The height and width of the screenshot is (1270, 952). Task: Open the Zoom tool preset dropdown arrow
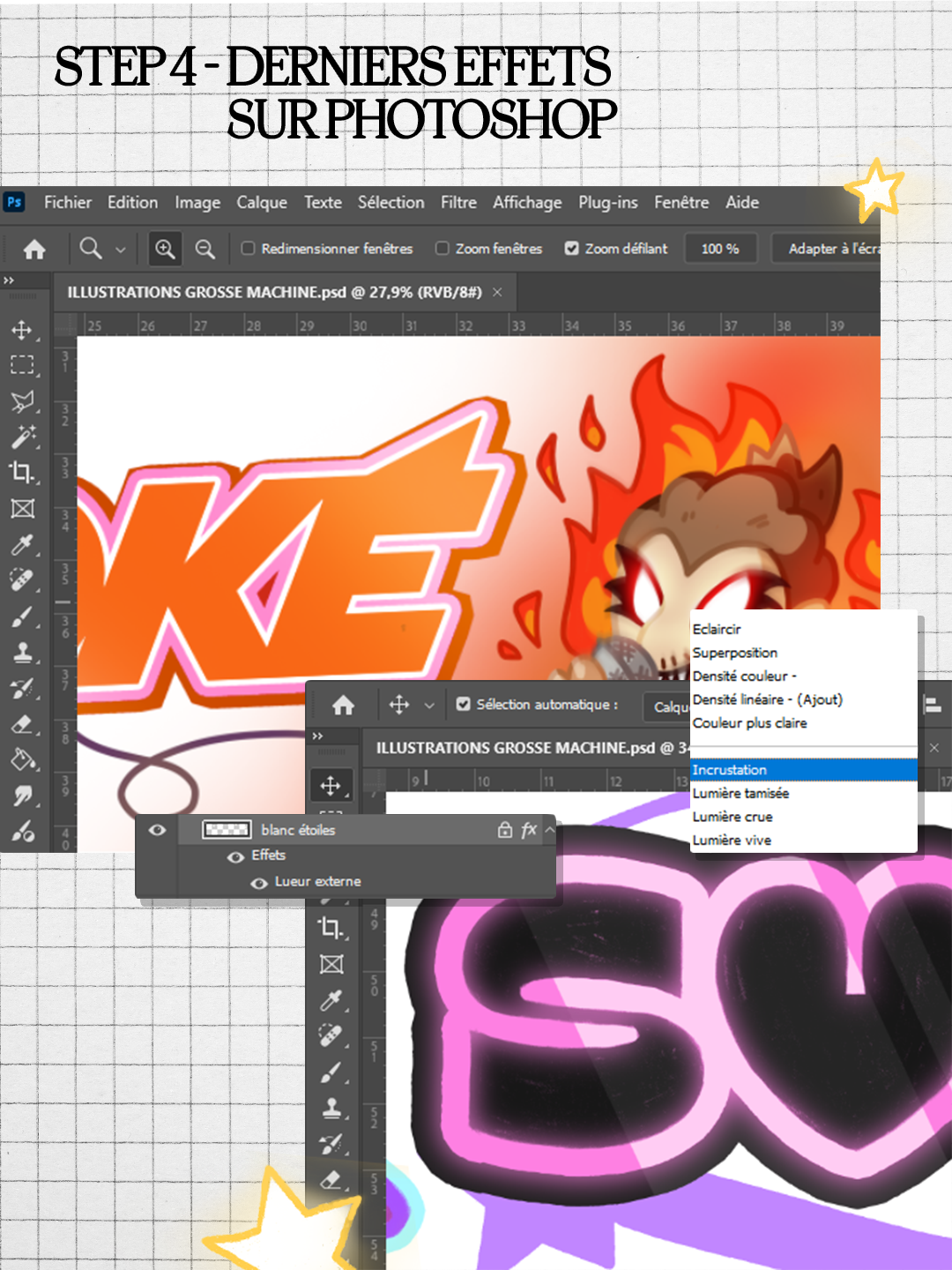pos(121,250)
